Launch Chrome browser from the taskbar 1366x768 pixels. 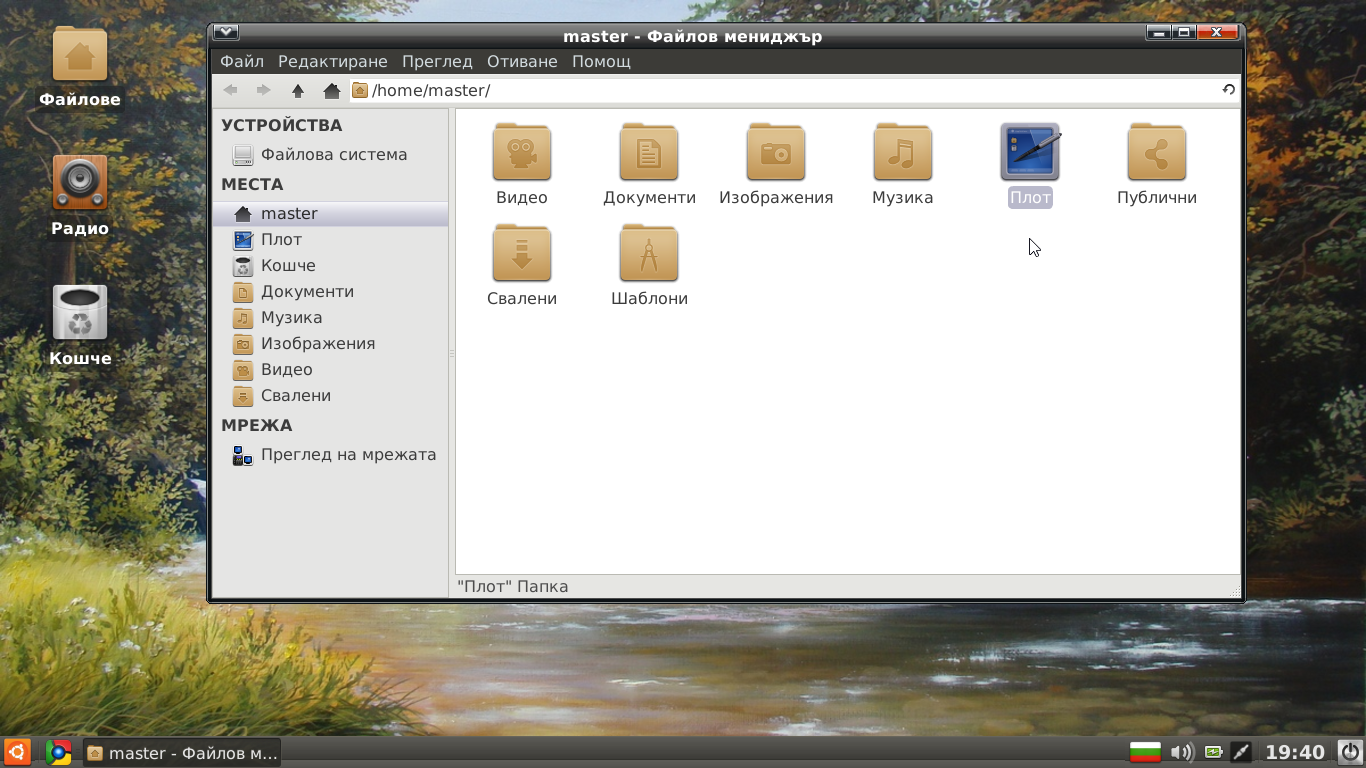click(x=58, y=753)
